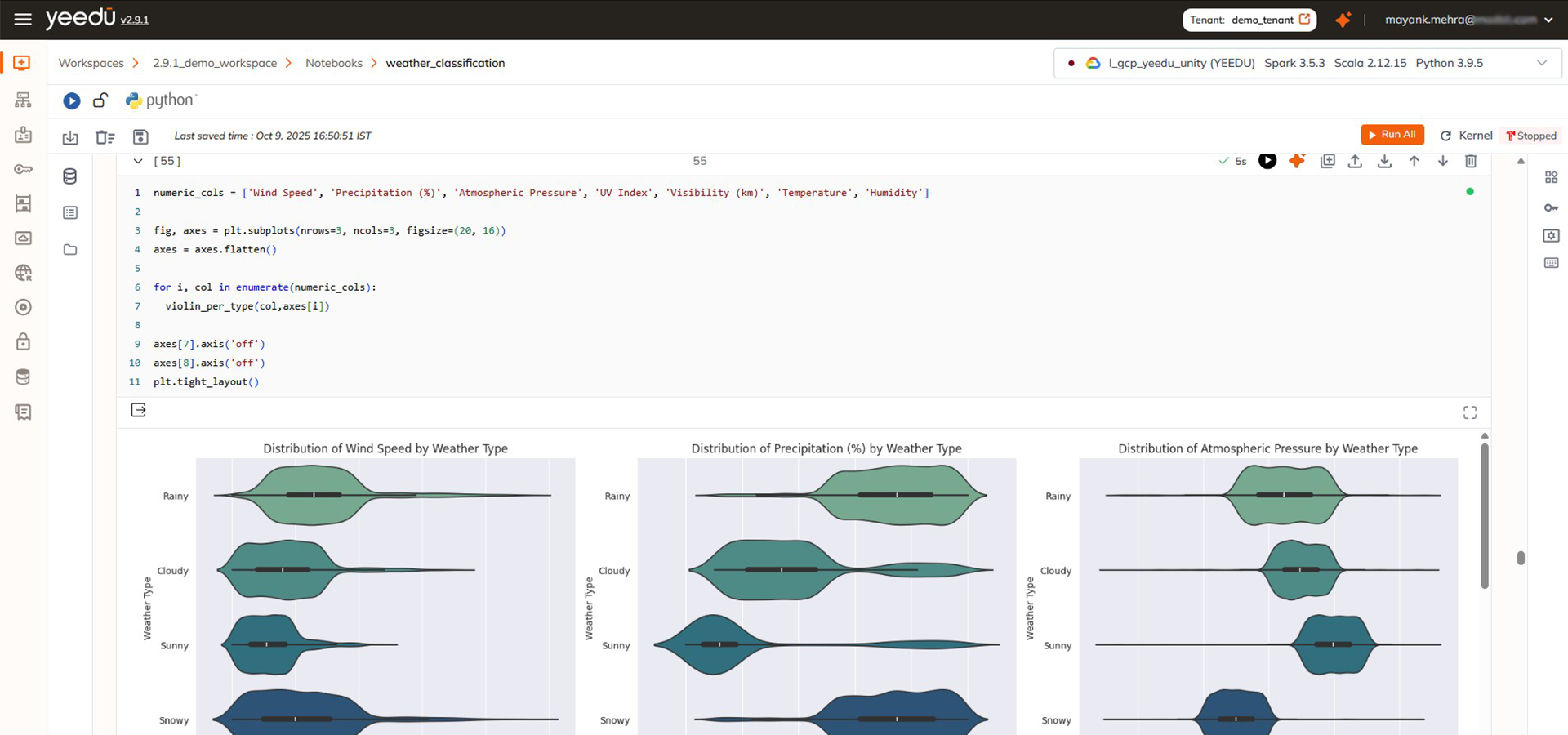Navigate to Notebooks breadcrumb
Viewport: 1568px width, 735px height.
pos(334,63)
